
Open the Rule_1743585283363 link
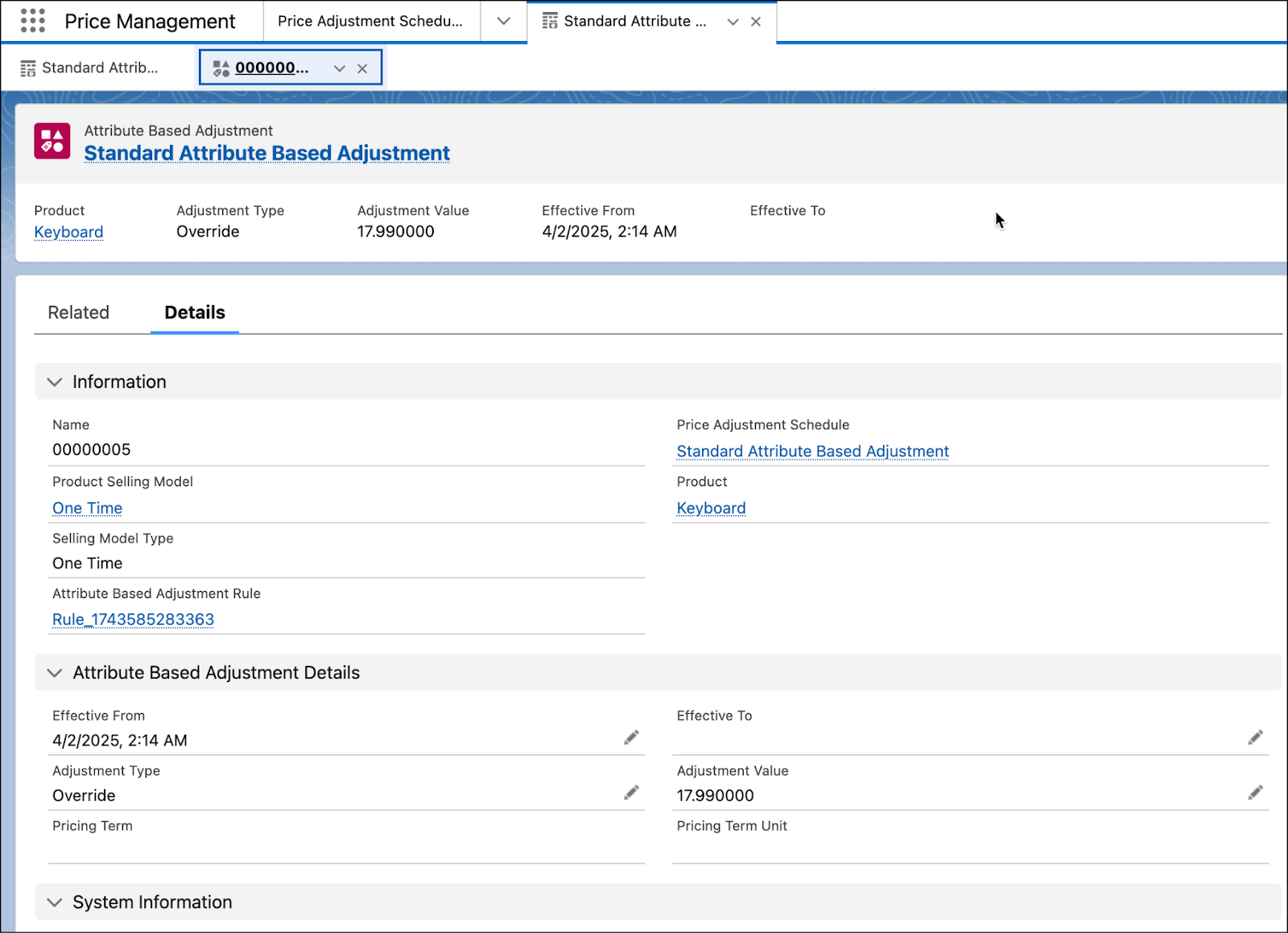tap(134, 619)
